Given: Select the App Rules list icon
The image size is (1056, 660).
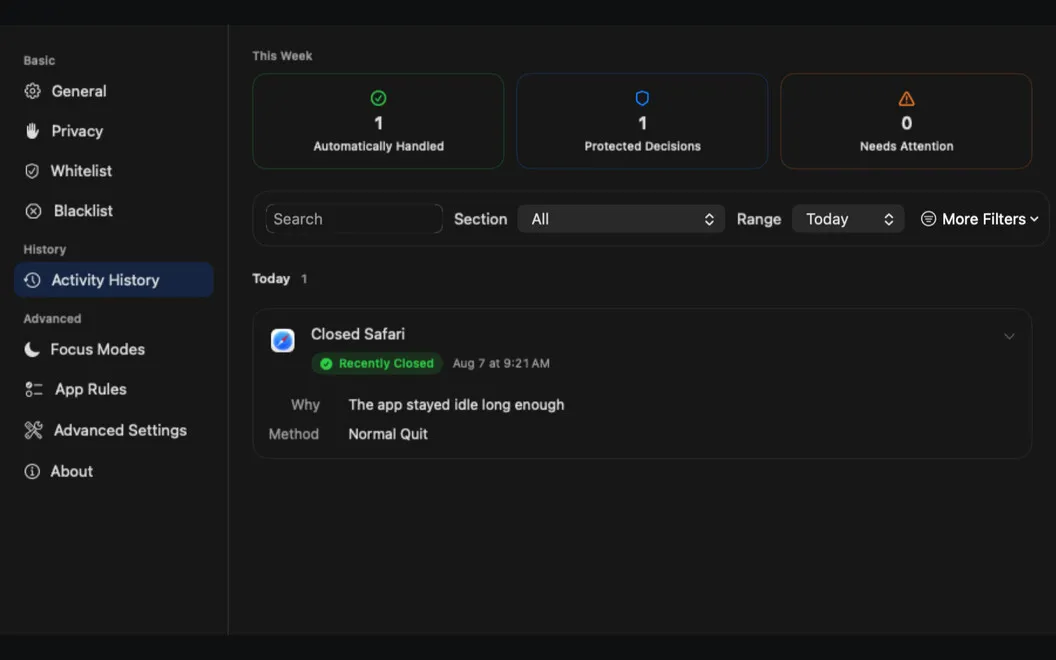Looking at the screenshot, I should tap(34, 389).
